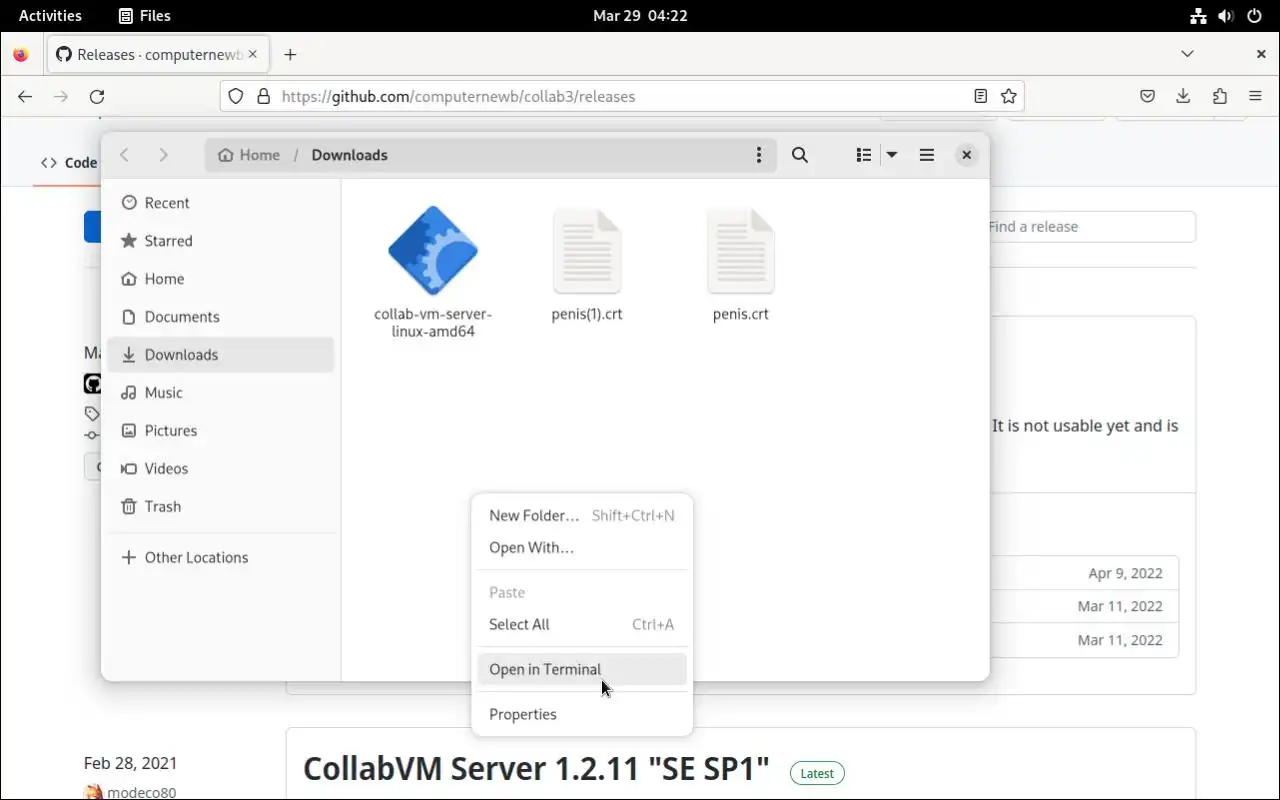Click the github.com URL address bar

pyautogui.click(x=622, y=96)
